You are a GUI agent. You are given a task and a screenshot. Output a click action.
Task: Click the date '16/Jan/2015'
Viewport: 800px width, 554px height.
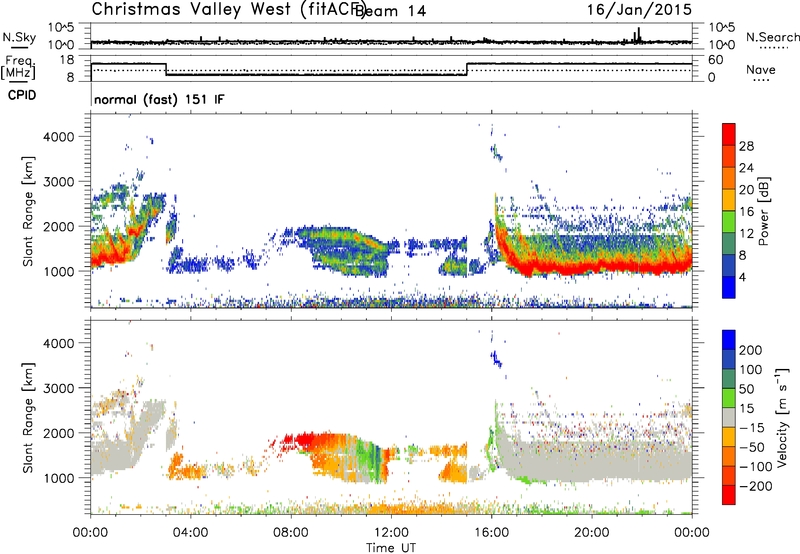[x=639, y=9]
